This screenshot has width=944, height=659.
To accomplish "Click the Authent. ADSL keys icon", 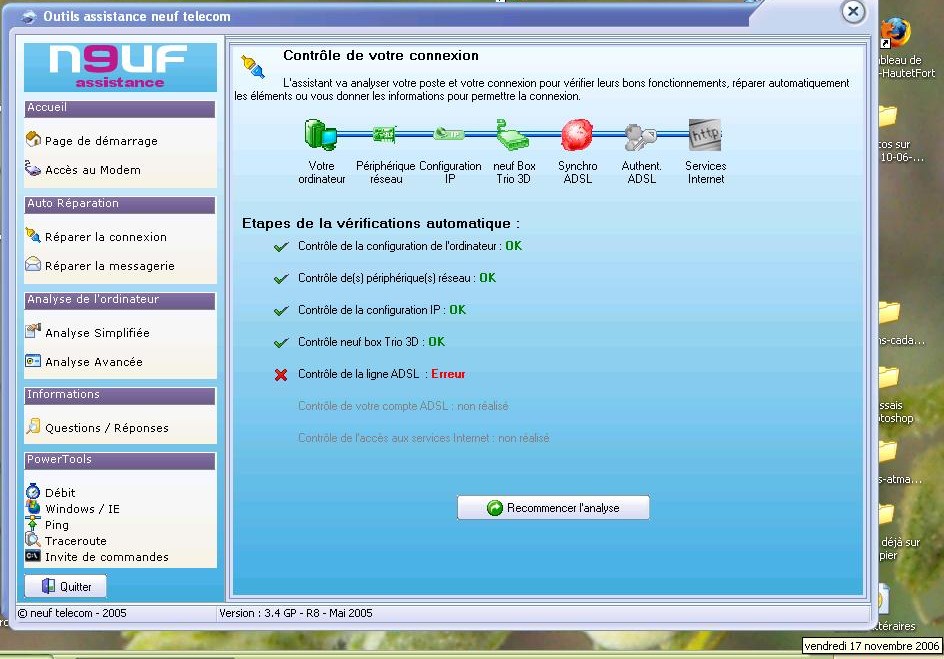I will pyautogui.click(x=639, y=136).
